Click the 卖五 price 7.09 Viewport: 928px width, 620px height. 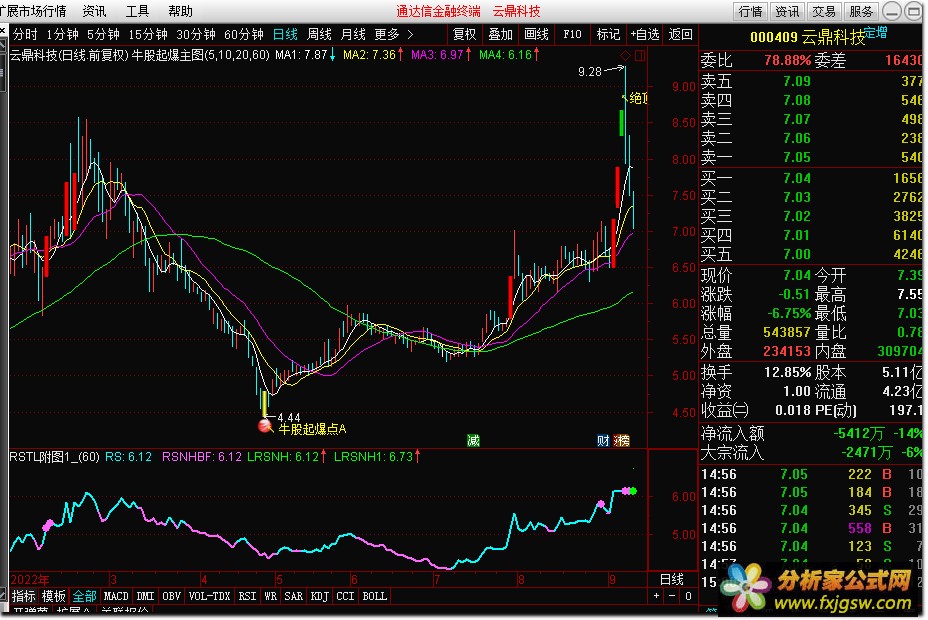(797, 81)
